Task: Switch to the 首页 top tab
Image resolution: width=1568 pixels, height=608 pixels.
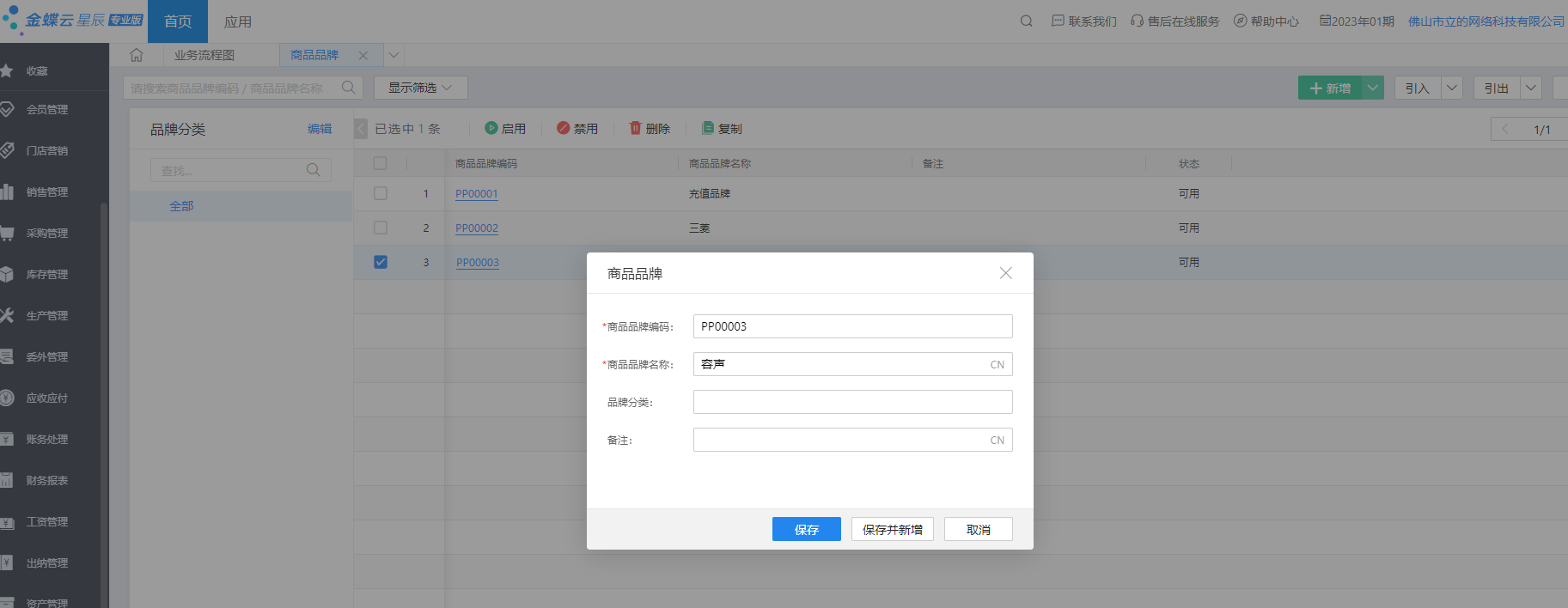Action: 178,21
